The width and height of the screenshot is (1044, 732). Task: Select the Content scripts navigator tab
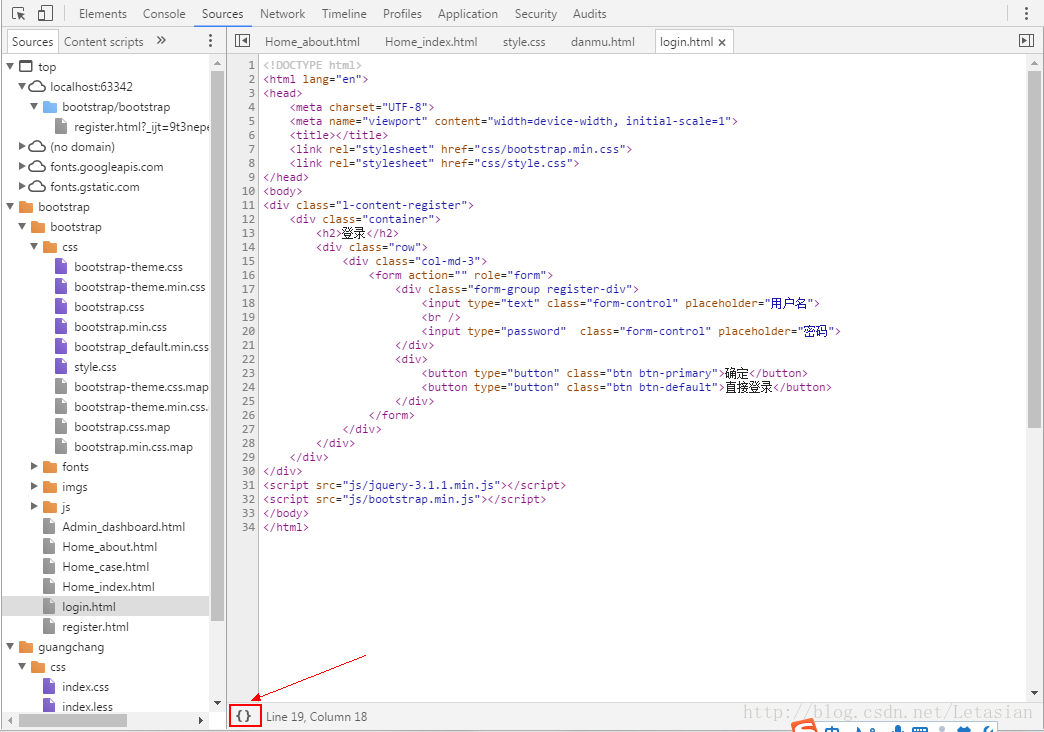point(103,41)
